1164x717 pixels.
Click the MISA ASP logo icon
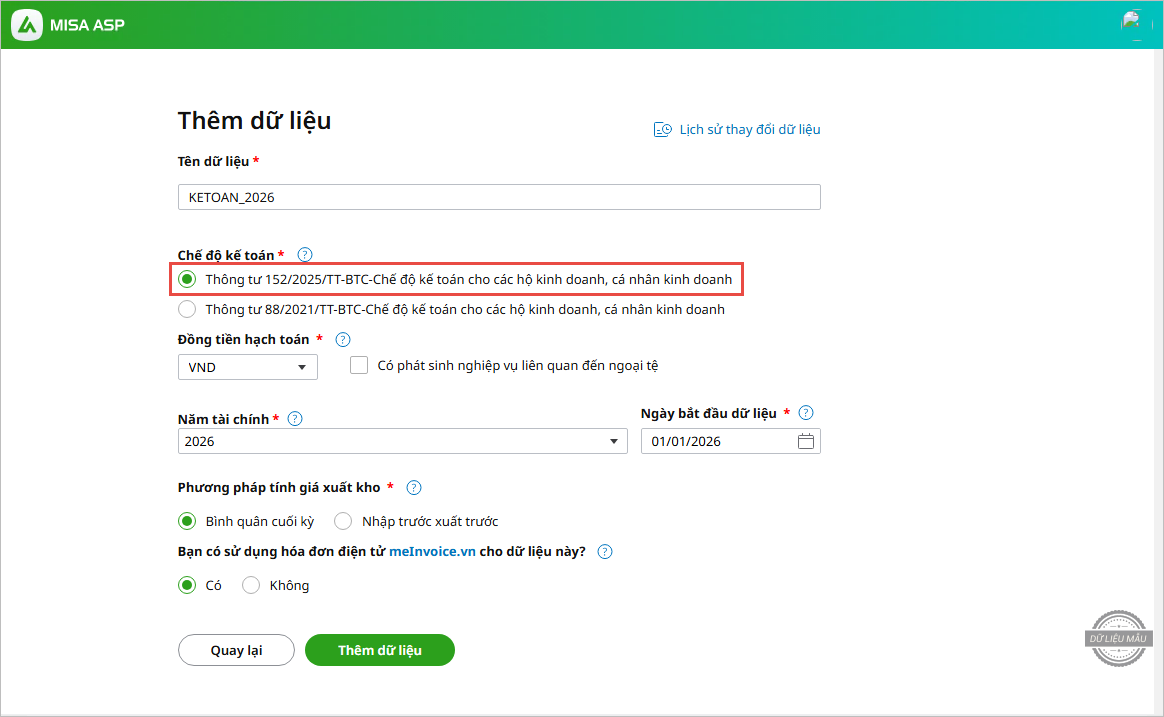pos(29,24)
